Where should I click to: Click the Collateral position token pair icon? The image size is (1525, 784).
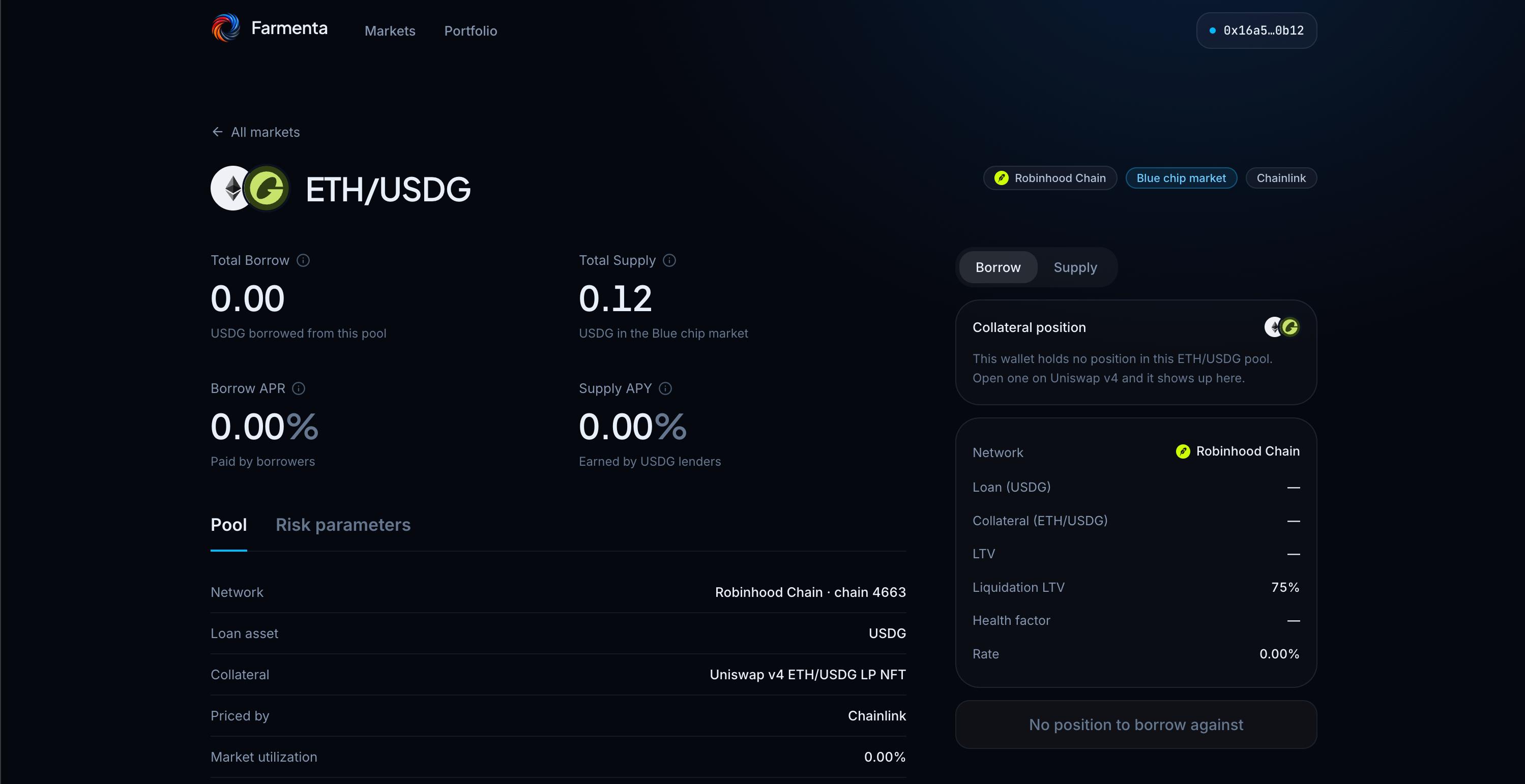pyautogui.click(x=1282, y=326)
